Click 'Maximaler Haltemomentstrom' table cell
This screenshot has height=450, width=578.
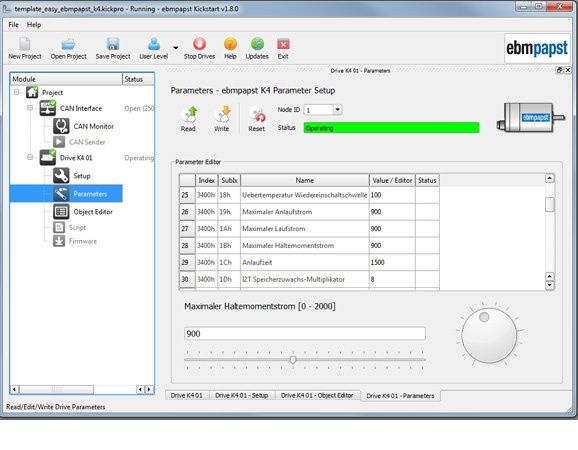tap(305, 245)
